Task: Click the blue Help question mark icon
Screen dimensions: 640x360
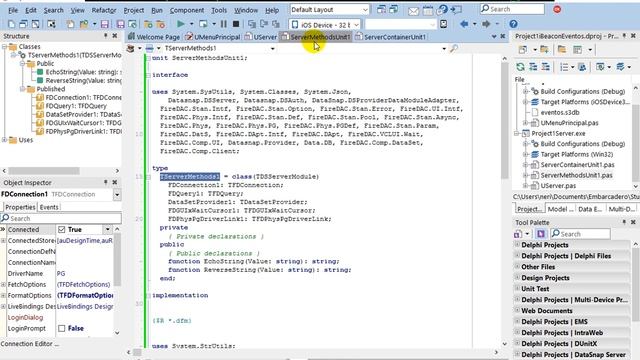Action: point(513,24)
